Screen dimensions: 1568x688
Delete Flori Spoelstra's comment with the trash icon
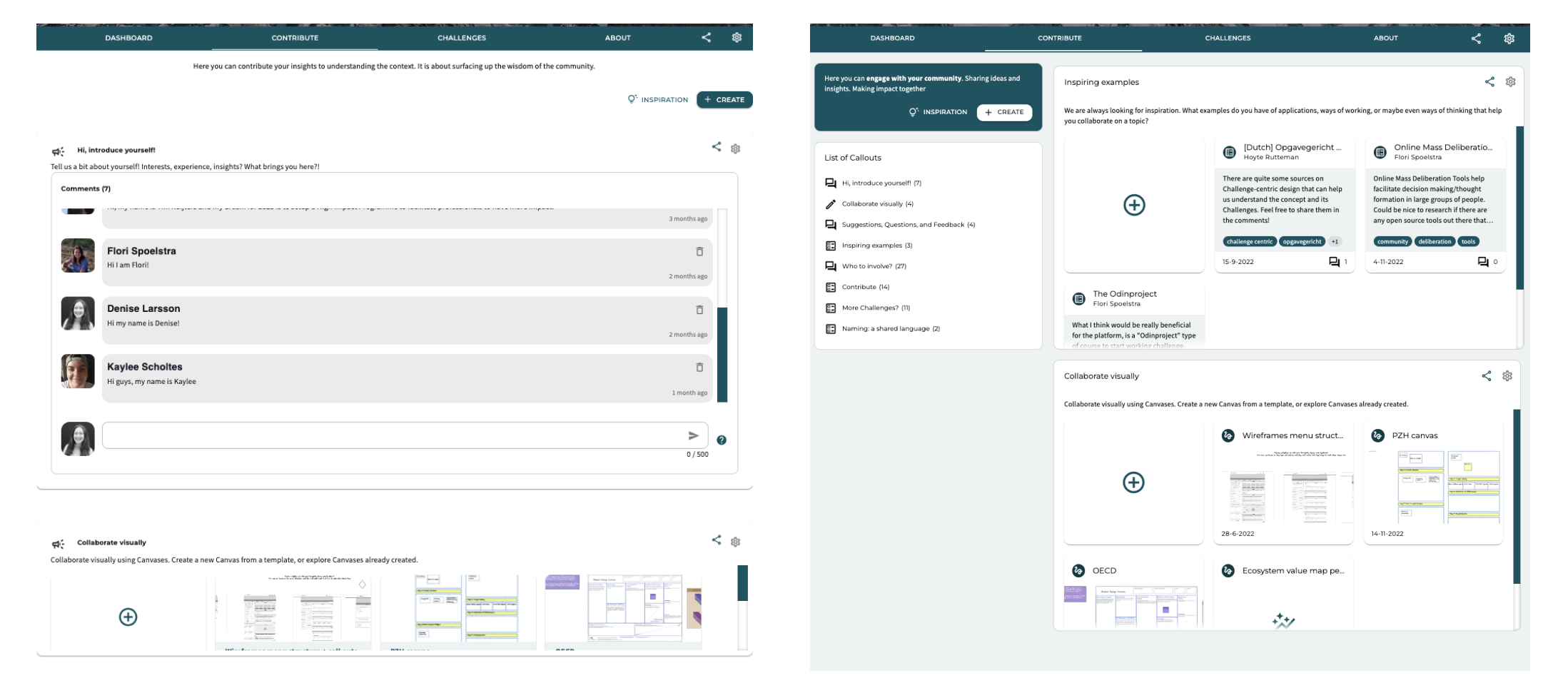(699, 251)
